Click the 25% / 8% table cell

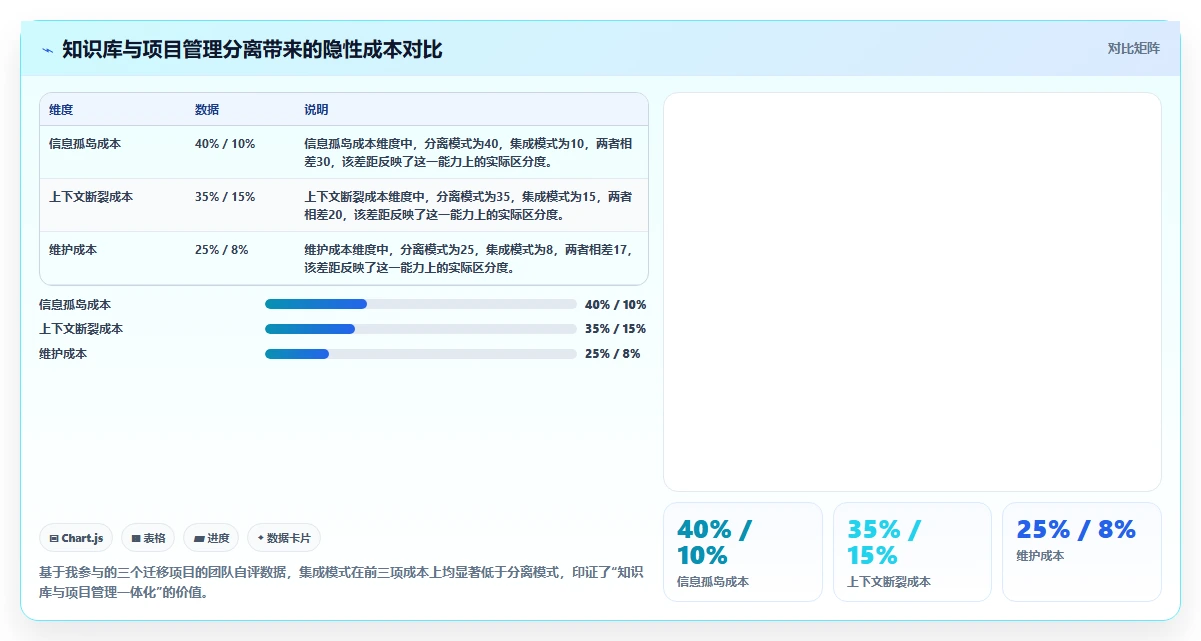point(222,250)
